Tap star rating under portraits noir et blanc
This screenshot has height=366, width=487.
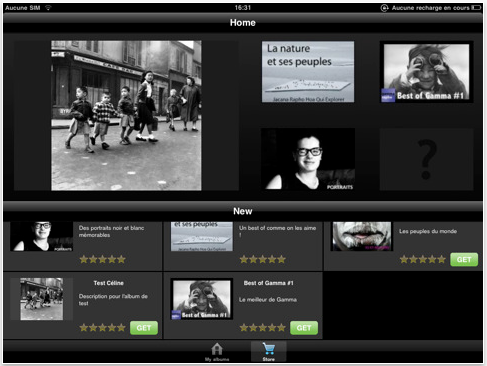pyautogui.click(x=103, y=259)
